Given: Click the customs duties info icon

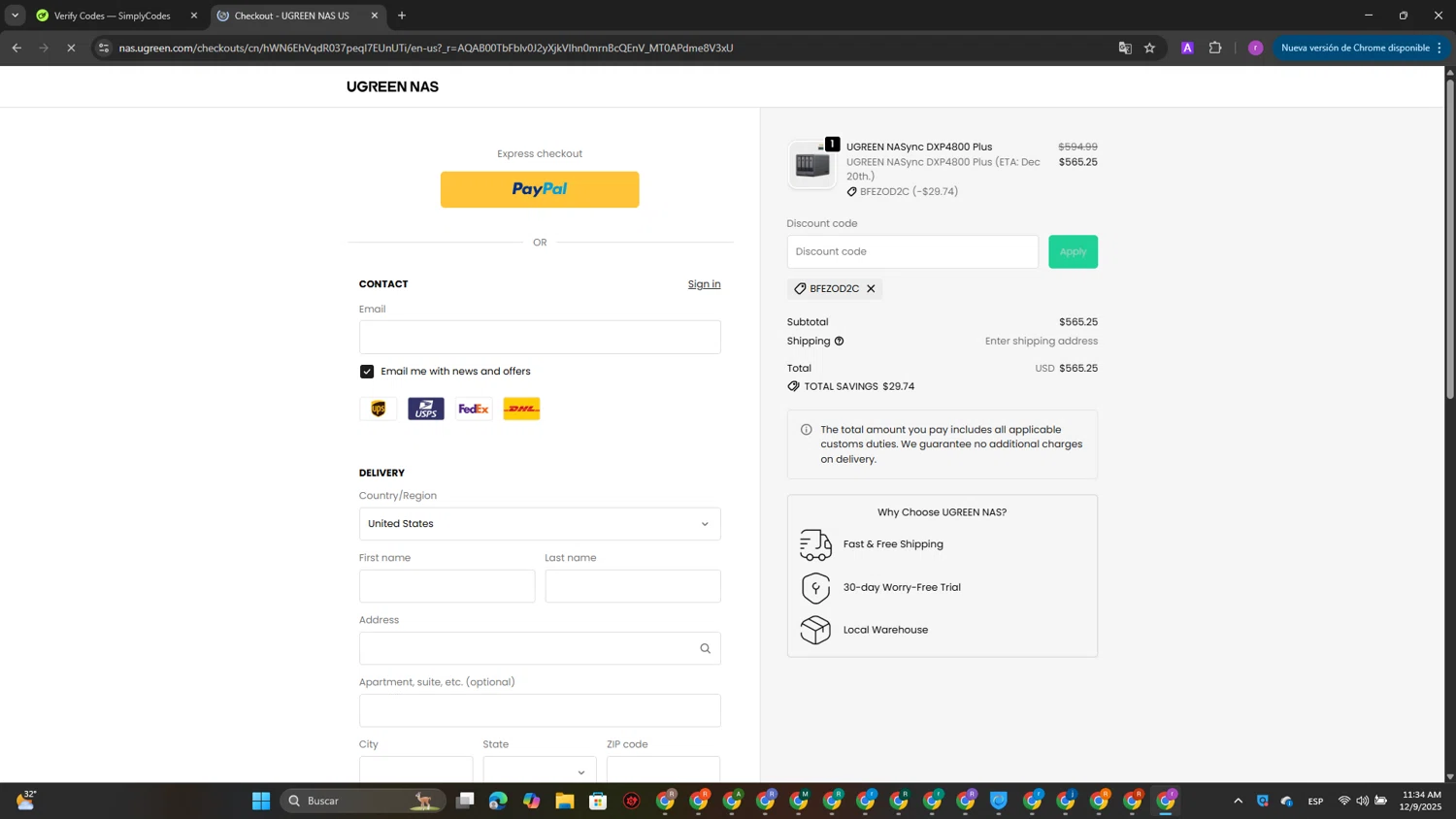Looking at the screenshot, I should point(806,430).
